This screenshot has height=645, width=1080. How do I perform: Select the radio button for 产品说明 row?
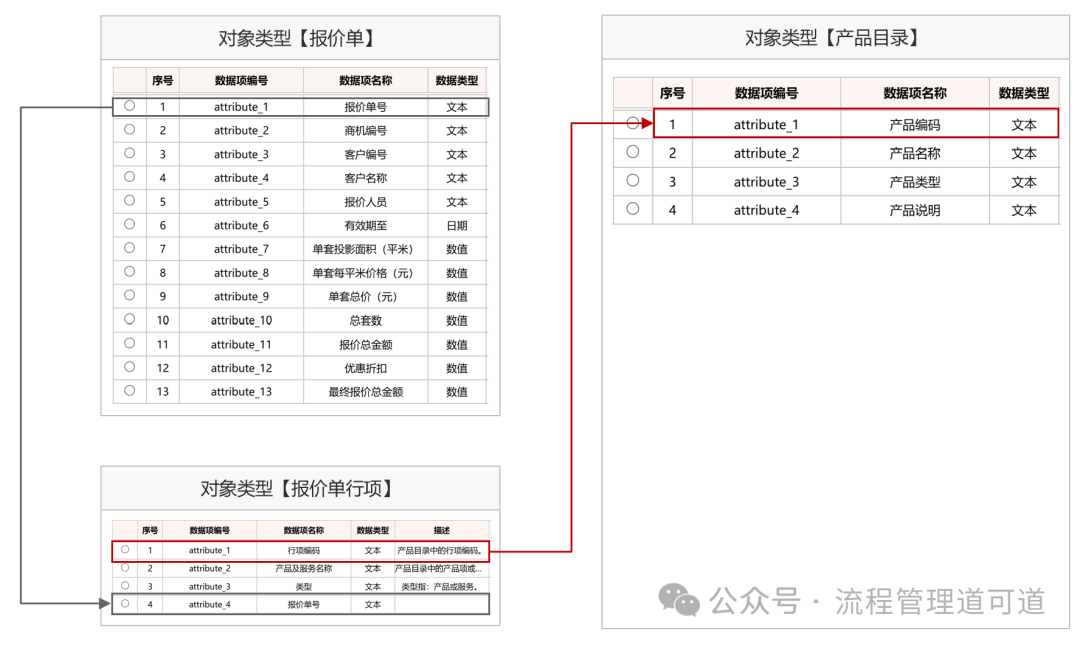[632, 209]
